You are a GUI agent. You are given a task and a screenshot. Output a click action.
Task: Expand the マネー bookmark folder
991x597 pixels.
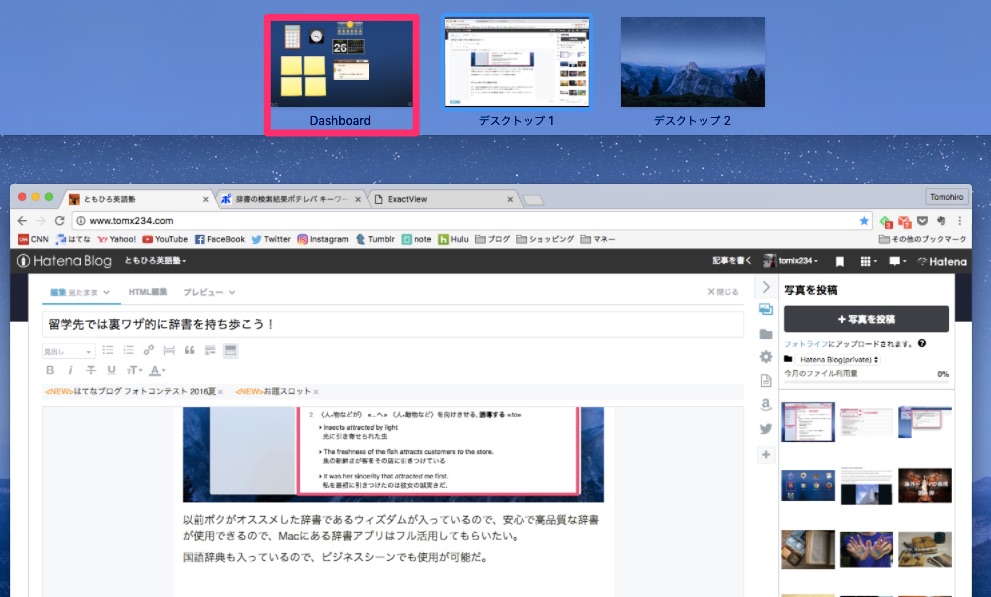[x=598, y=239]
